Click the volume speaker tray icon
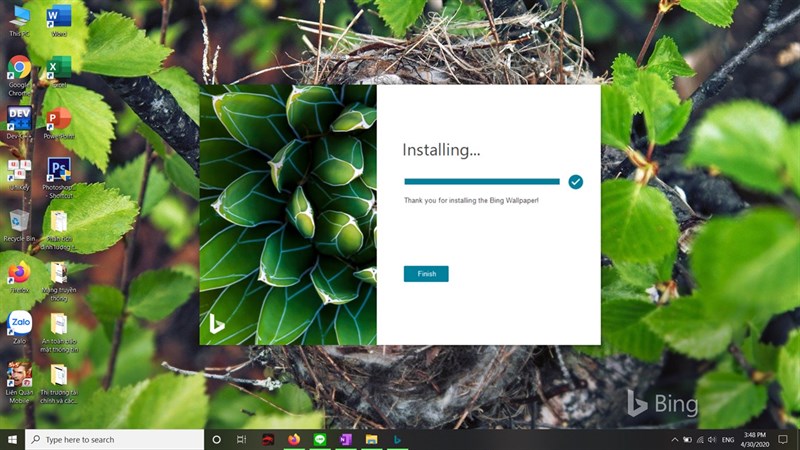 pyautogui.click(x=712, y=439)
